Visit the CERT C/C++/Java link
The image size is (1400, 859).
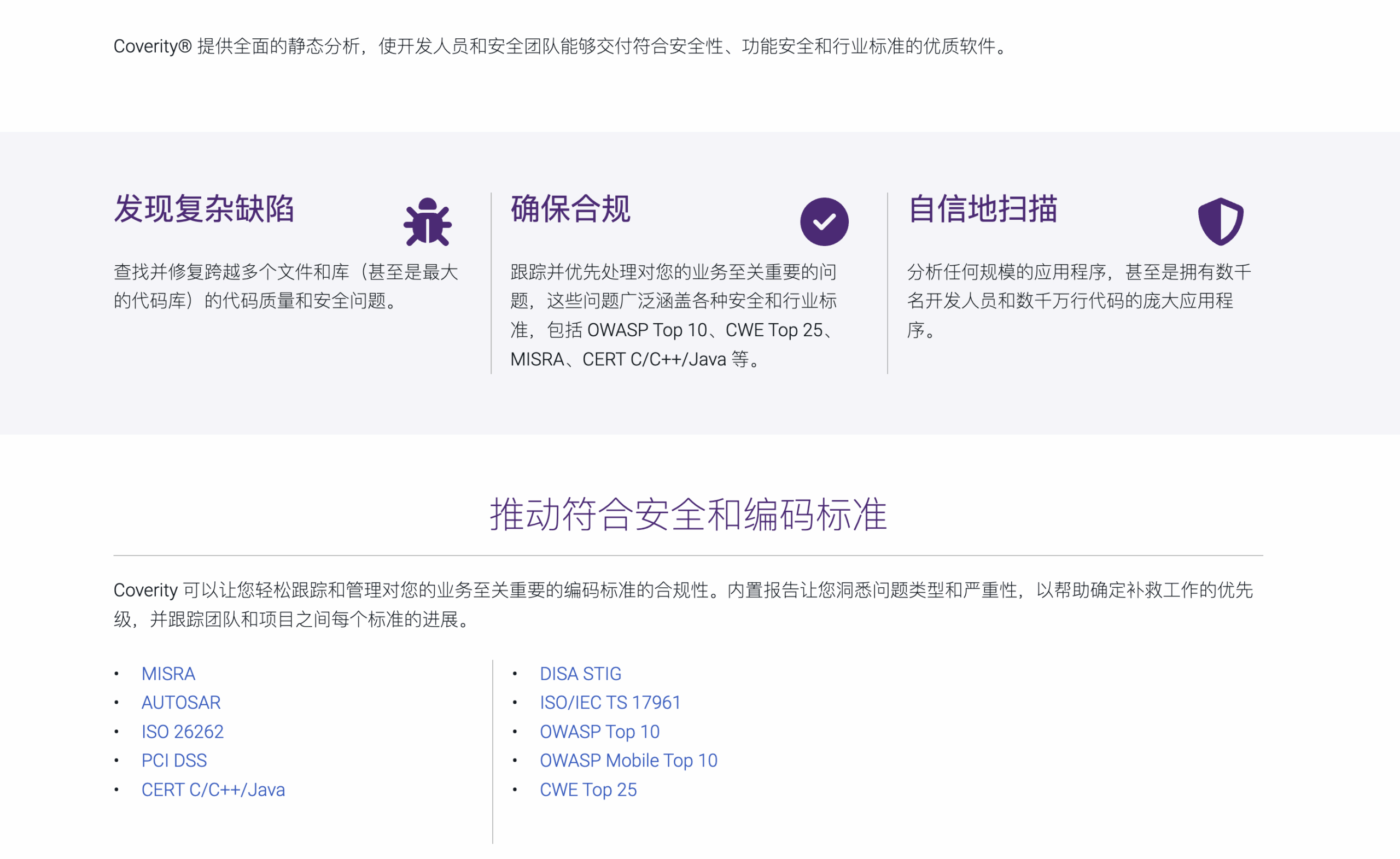213,790
